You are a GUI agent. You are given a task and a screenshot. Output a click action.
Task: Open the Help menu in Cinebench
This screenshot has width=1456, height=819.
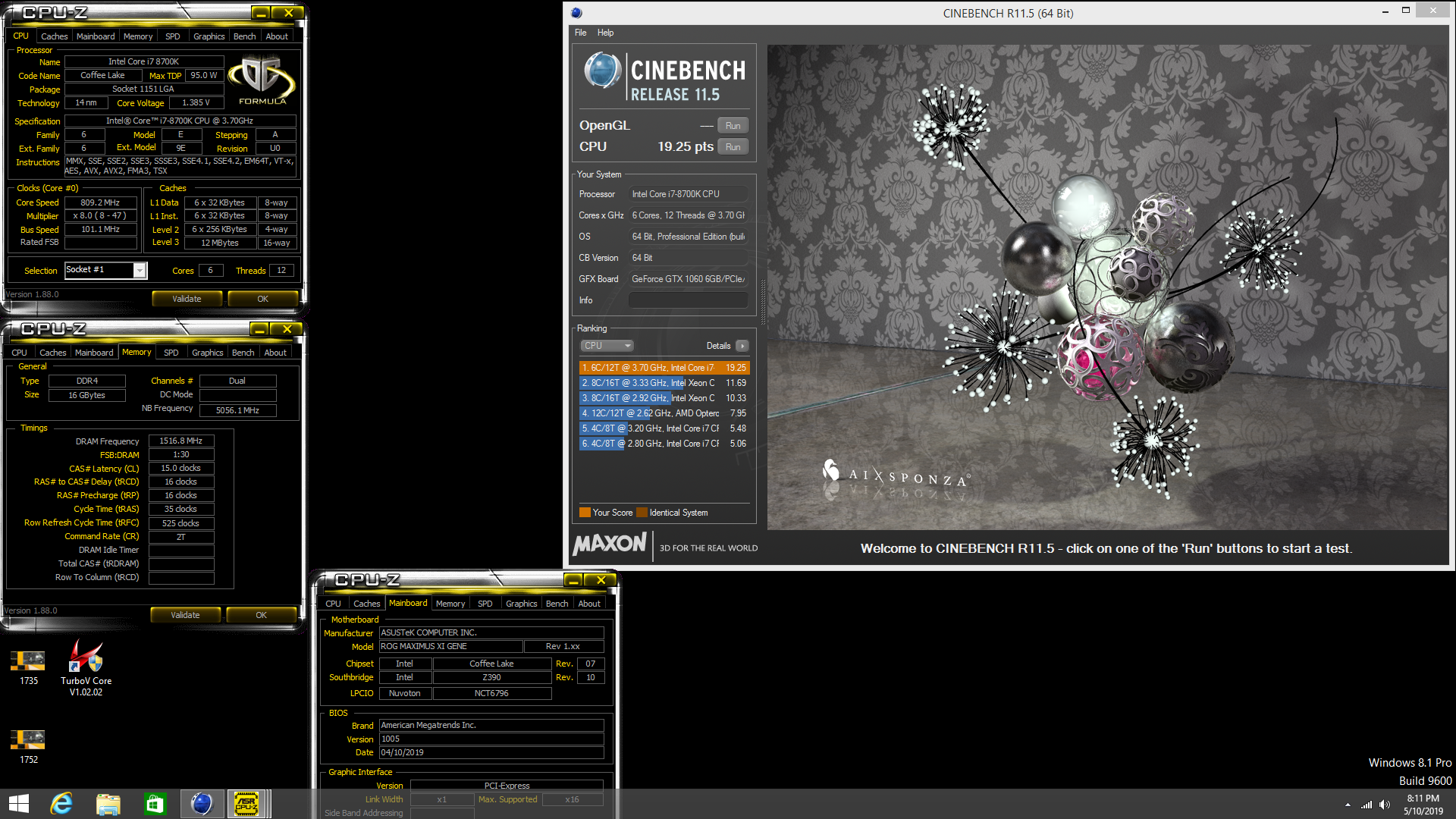click(605, 33)
